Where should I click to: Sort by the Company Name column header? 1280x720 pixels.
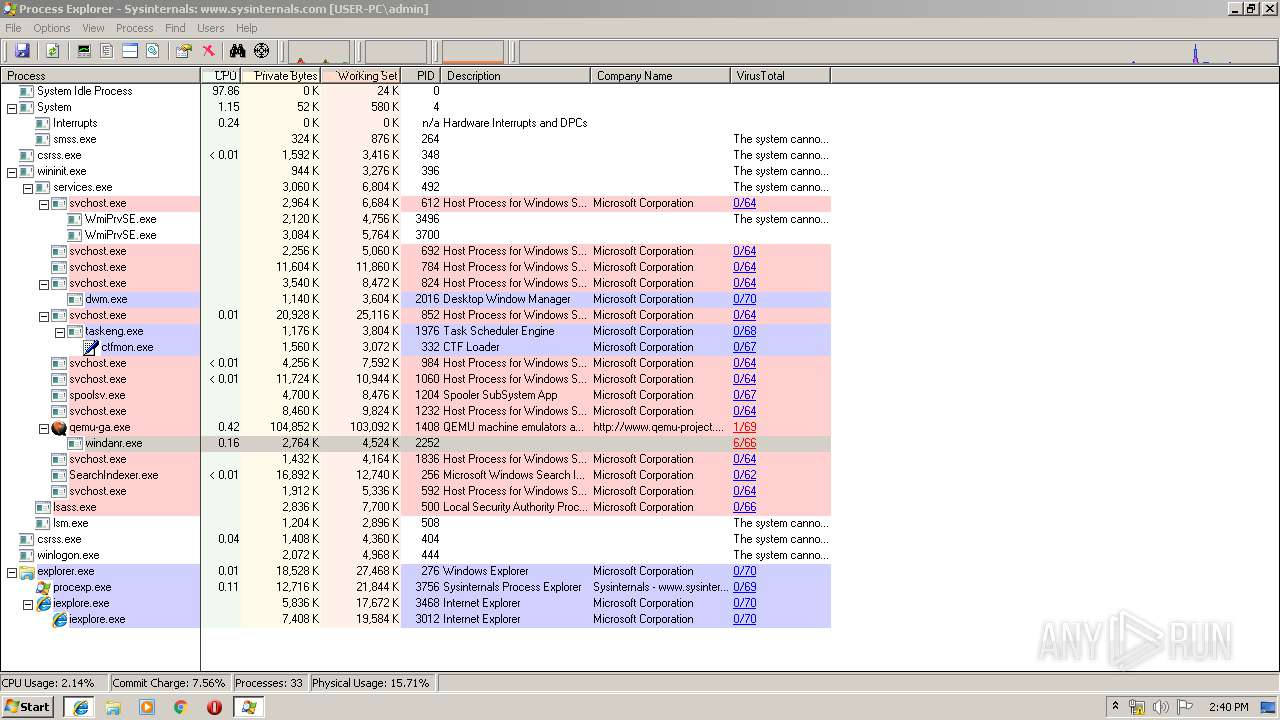(x=661, y=75)
